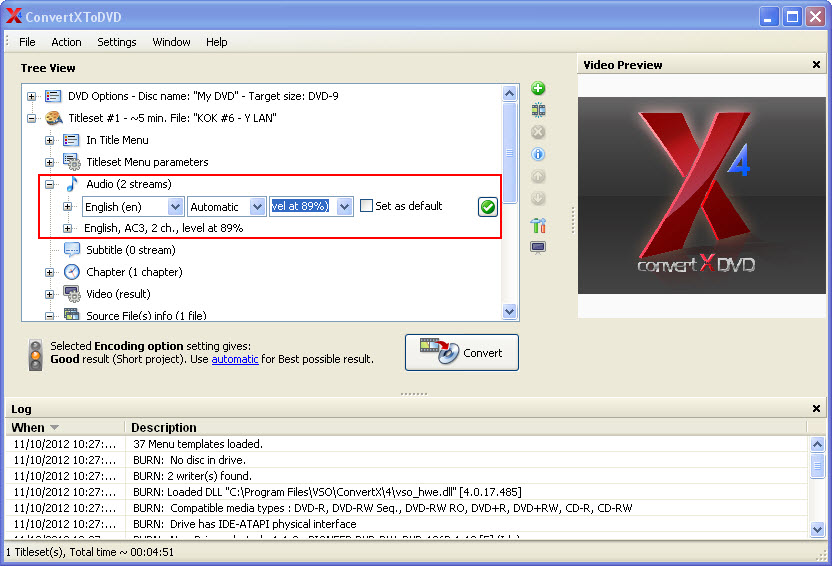The image size is (832, 566).
Task: Click the green add file icon
Action: [x=538, y=89]
